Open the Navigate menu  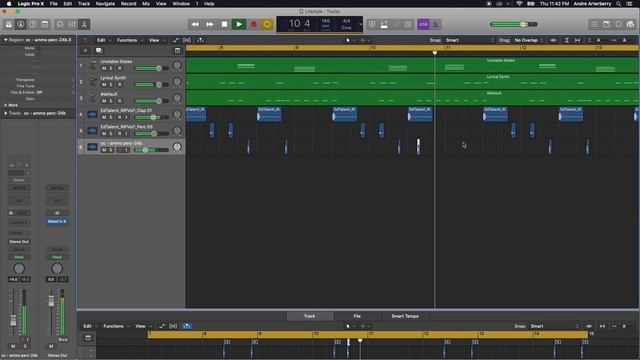point(105,4)
